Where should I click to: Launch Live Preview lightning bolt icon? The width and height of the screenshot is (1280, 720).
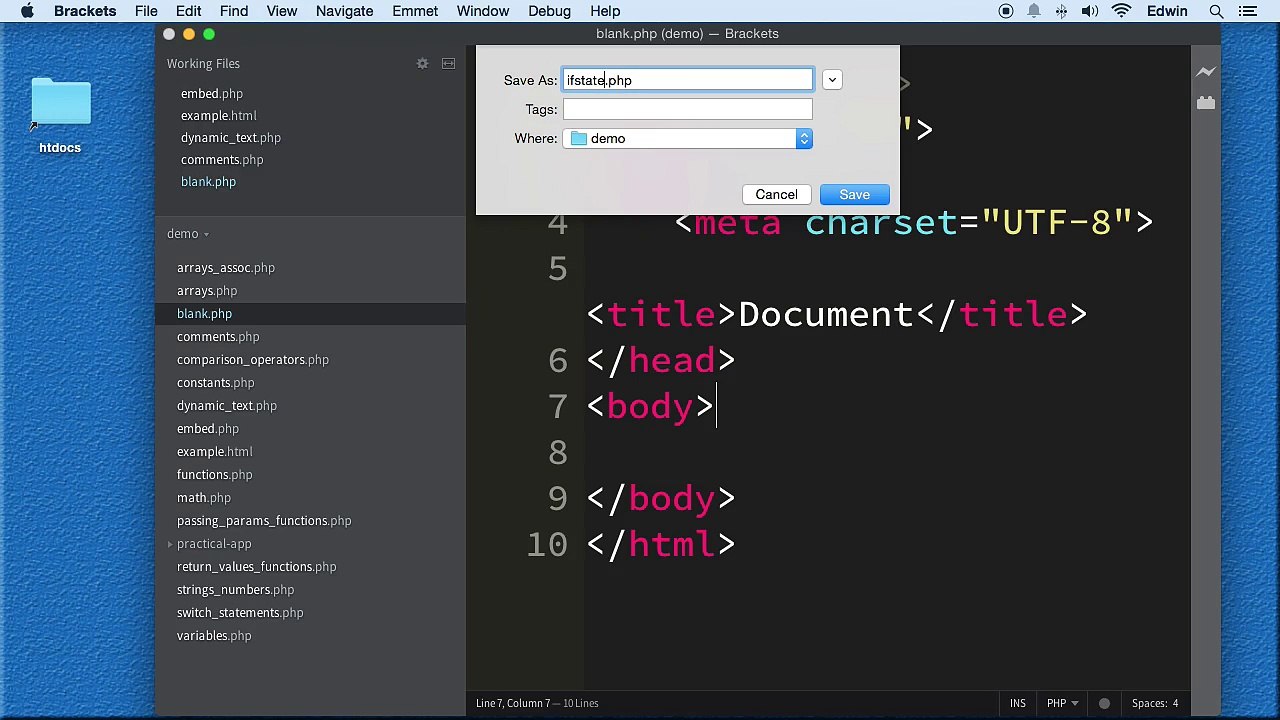pos(1205,72)
